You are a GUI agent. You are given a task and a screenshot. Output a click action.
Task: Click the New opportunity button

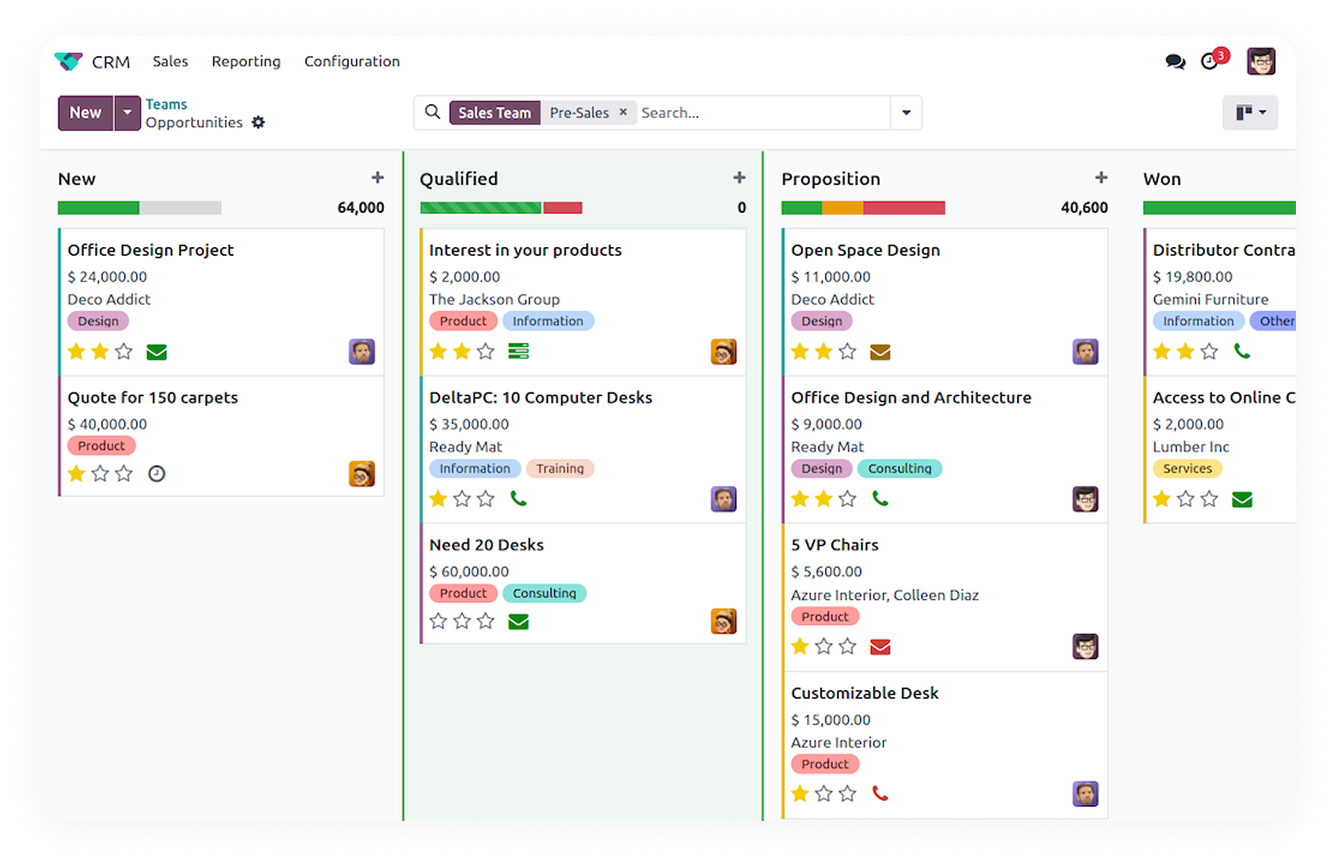pyautogui.click(x=85, y=113)
